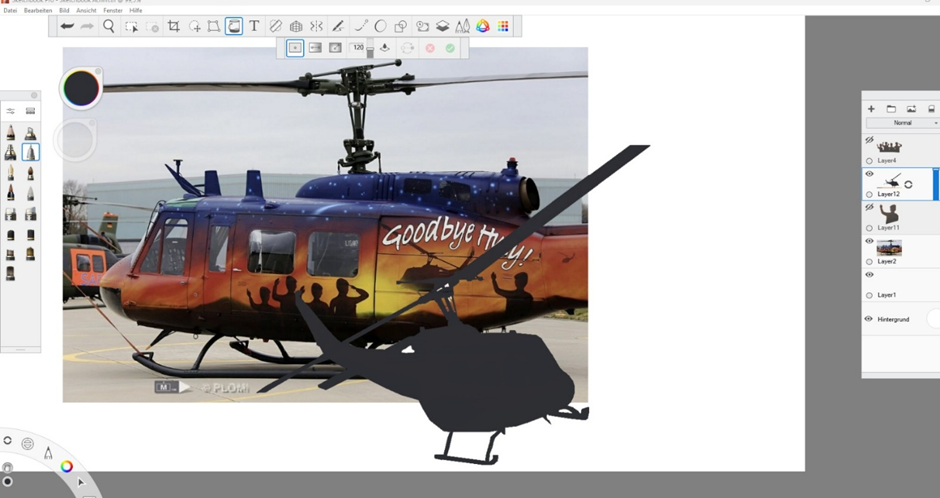The image size is (940, 498).
Task: Close the brush palette panel
Action: click(x=34, y=95)
